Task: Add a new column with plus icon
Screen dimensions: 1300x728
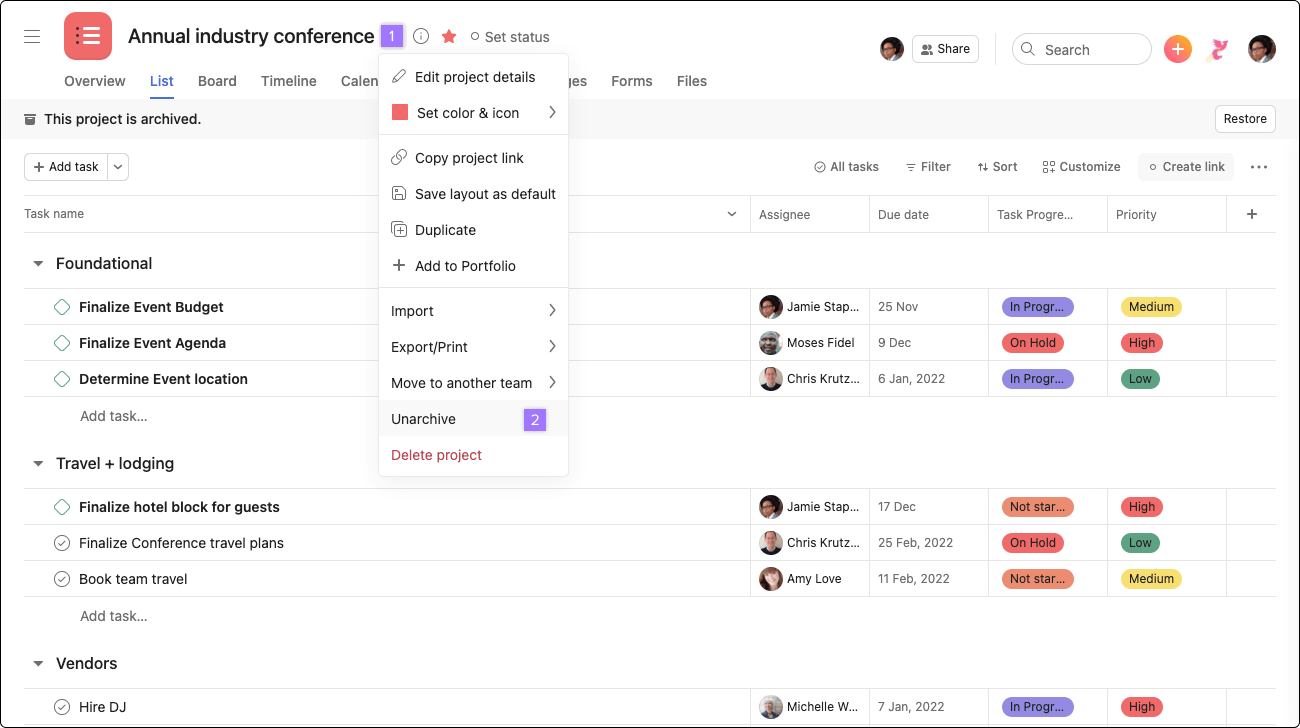Action: pos(1251,214)
